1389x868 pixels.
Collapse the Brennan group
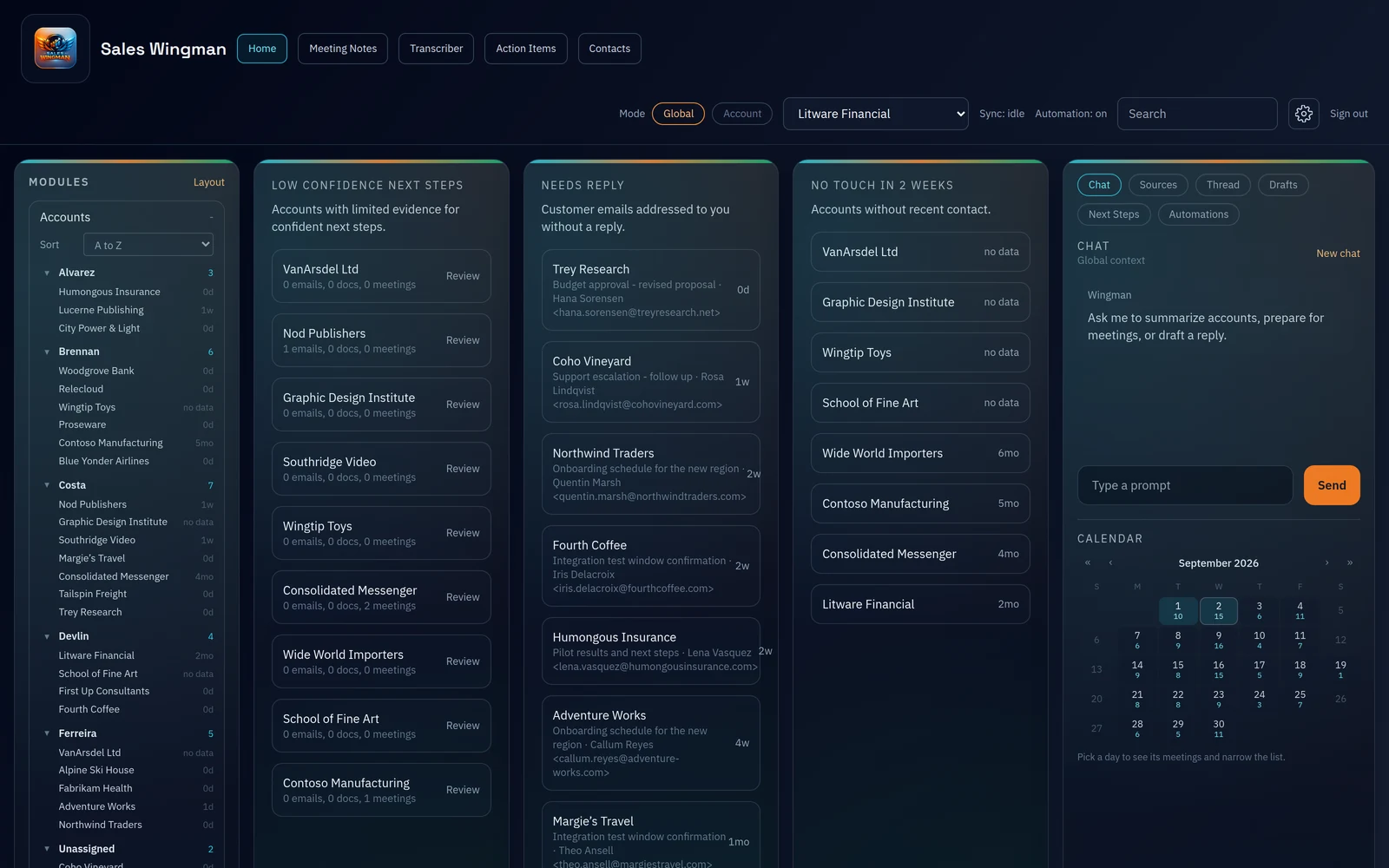[x=47, y=352]
